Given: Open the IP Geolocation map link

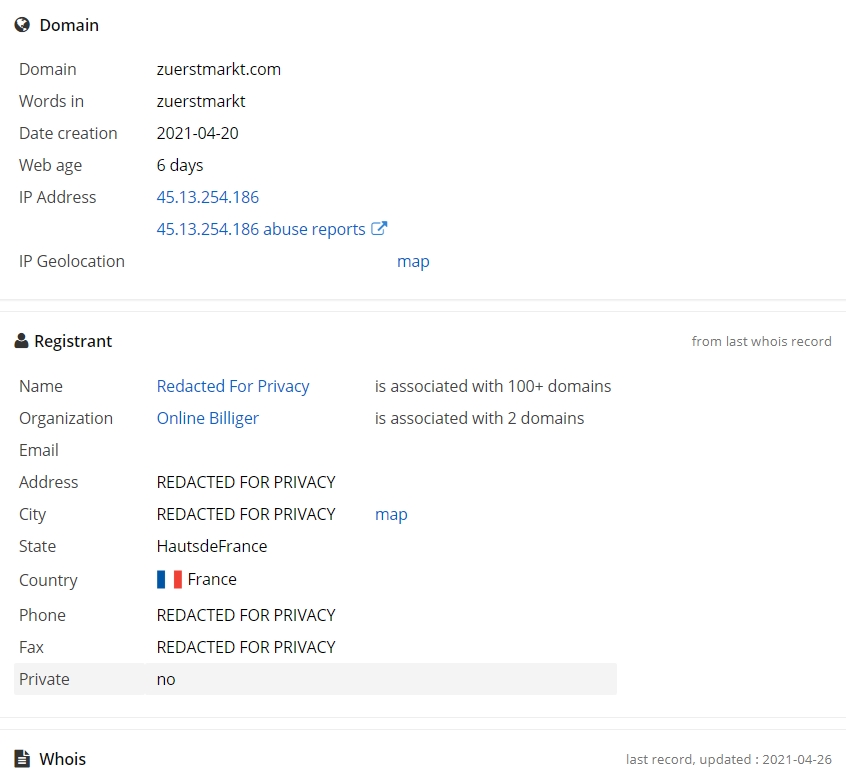Looking at the screenshot, I should [x=413, y=261].
